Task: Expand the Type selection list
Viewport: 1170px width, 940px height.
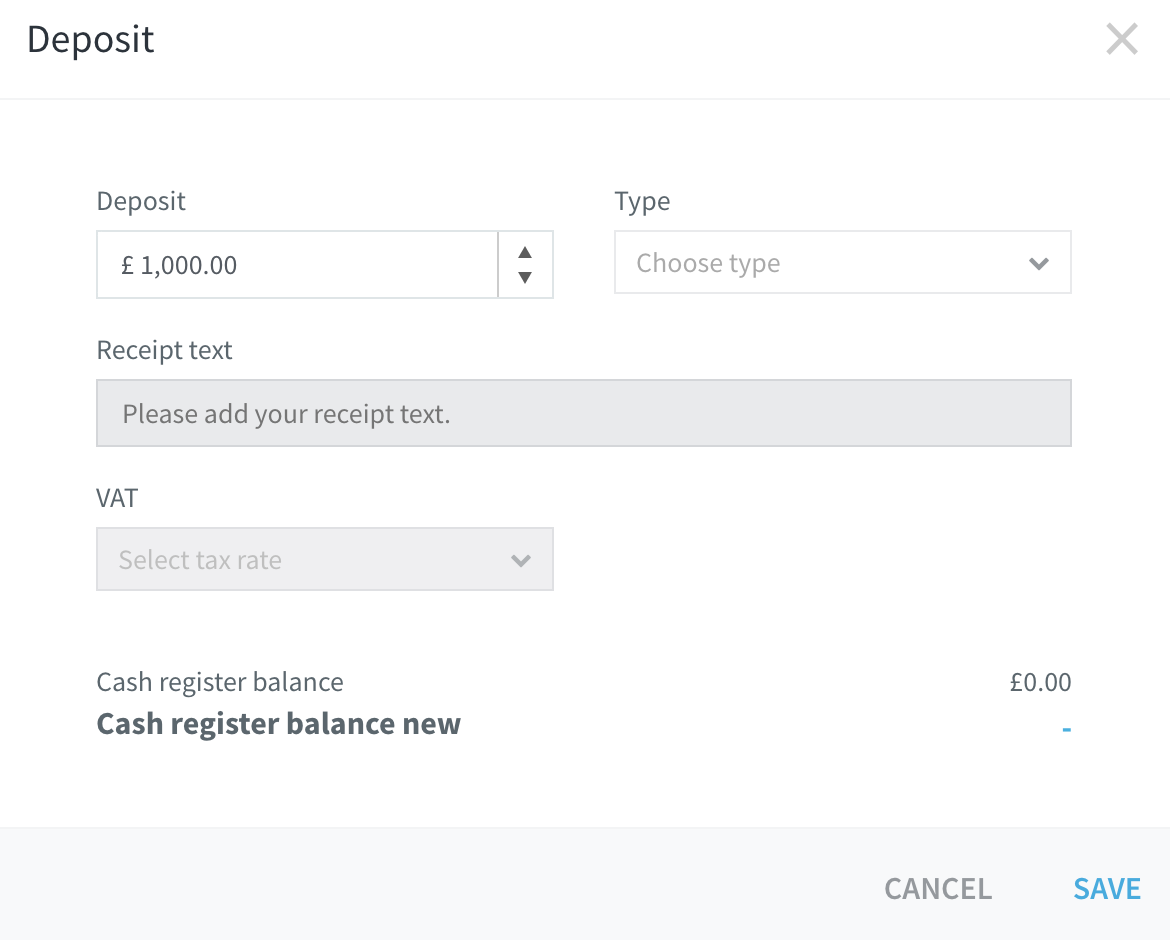Action: tap(842, 262)
